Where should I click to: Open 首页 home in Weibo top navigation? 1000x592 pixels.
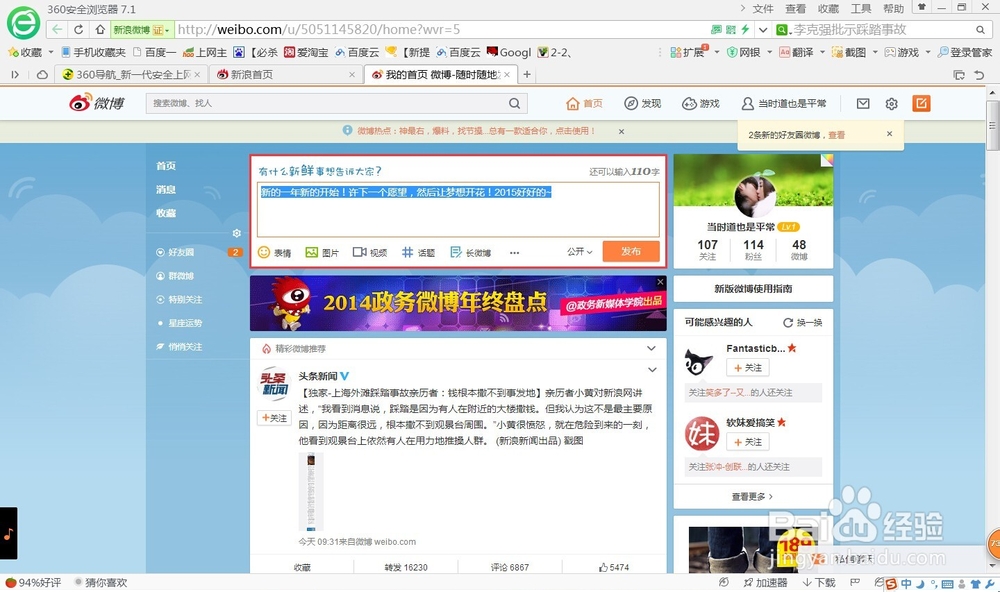pyautogui.click(x=584, y=103)
